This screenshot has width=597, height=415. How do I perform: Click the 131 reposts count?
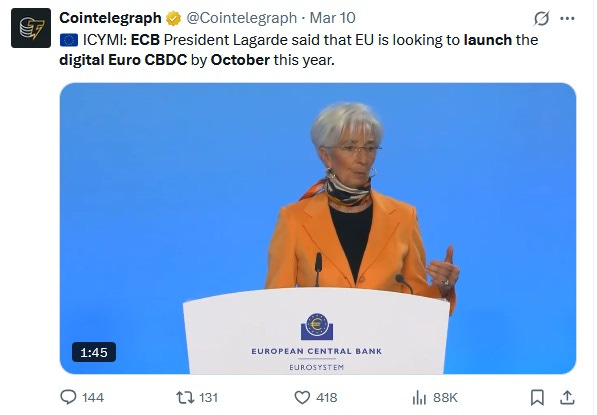tap(208, 397)
